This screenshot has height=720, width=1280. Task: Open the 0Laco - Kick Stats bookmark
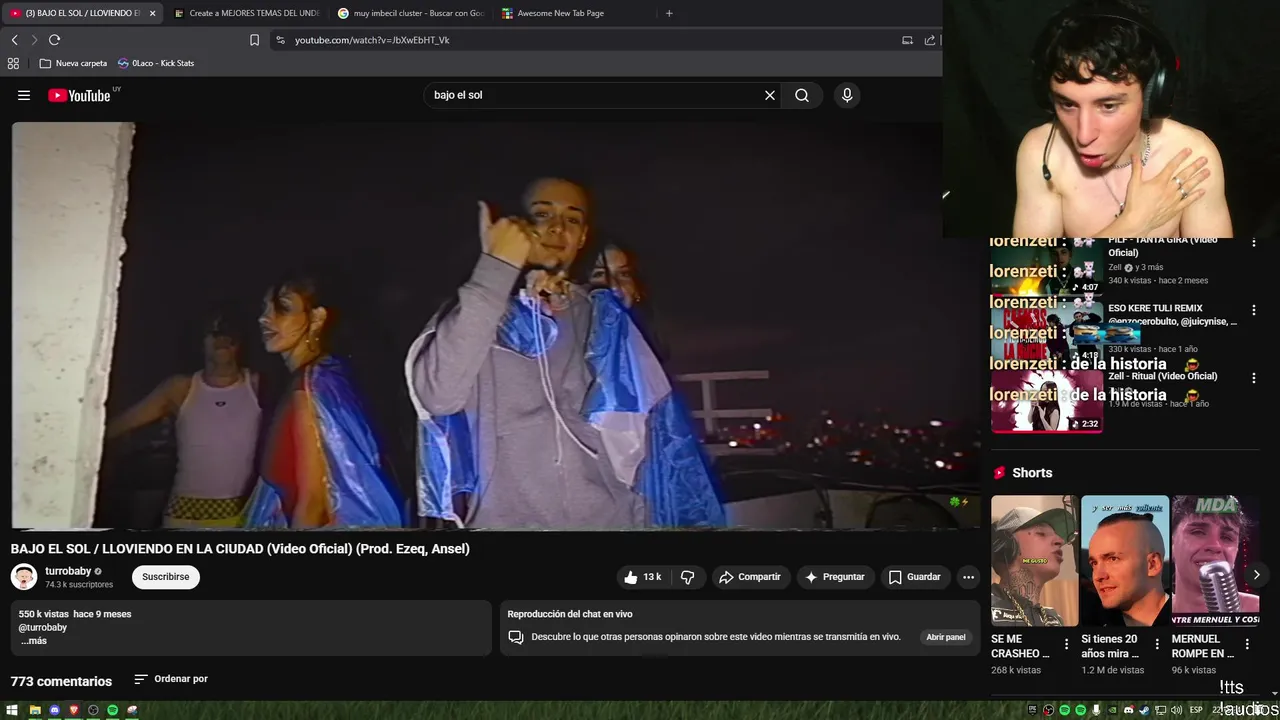tap(156, 63)
